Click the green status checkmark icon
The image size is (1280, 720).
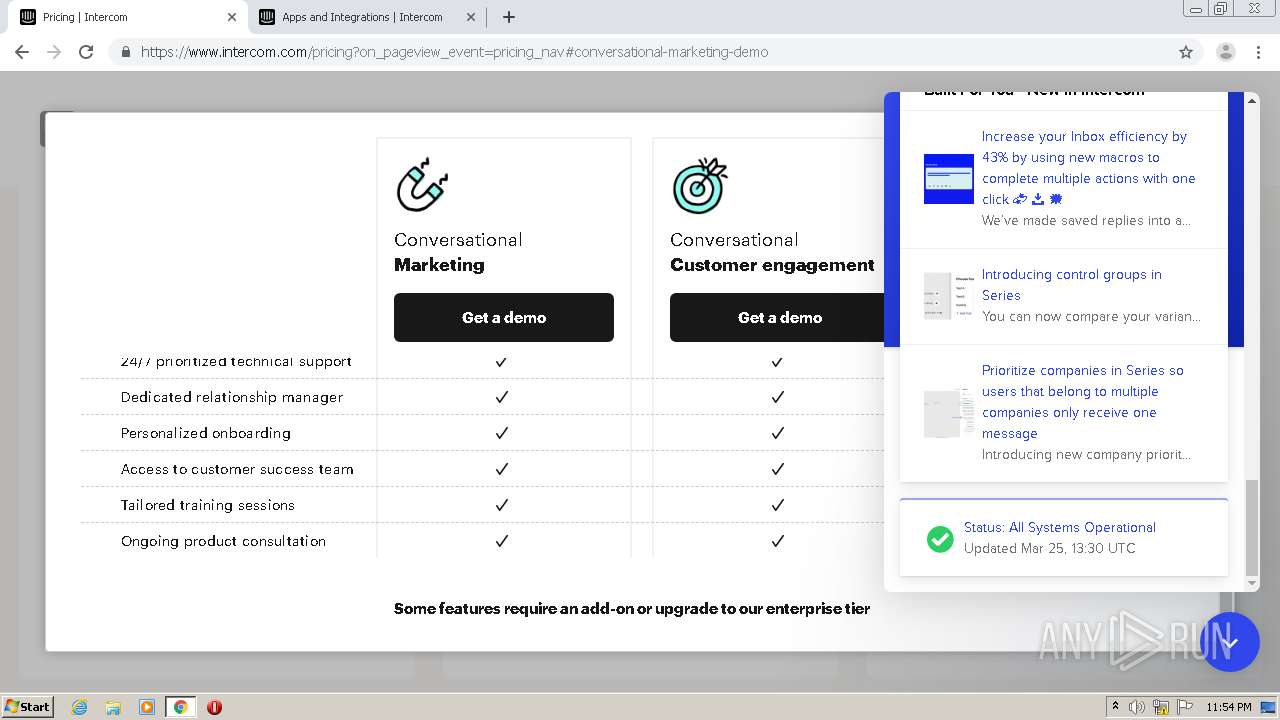940,539
